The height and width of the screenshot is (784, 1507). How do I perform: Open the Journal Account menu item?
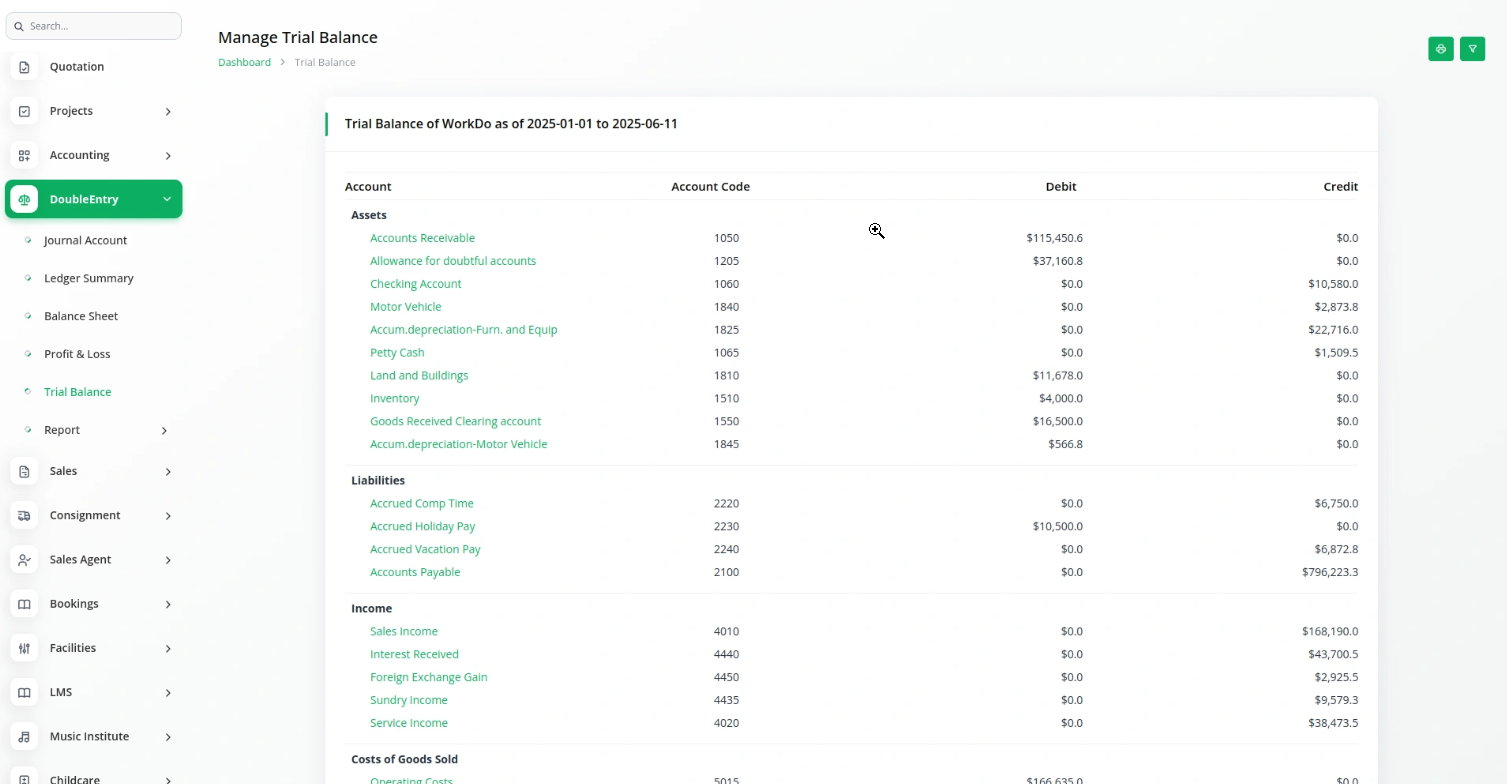pos(85,240)
